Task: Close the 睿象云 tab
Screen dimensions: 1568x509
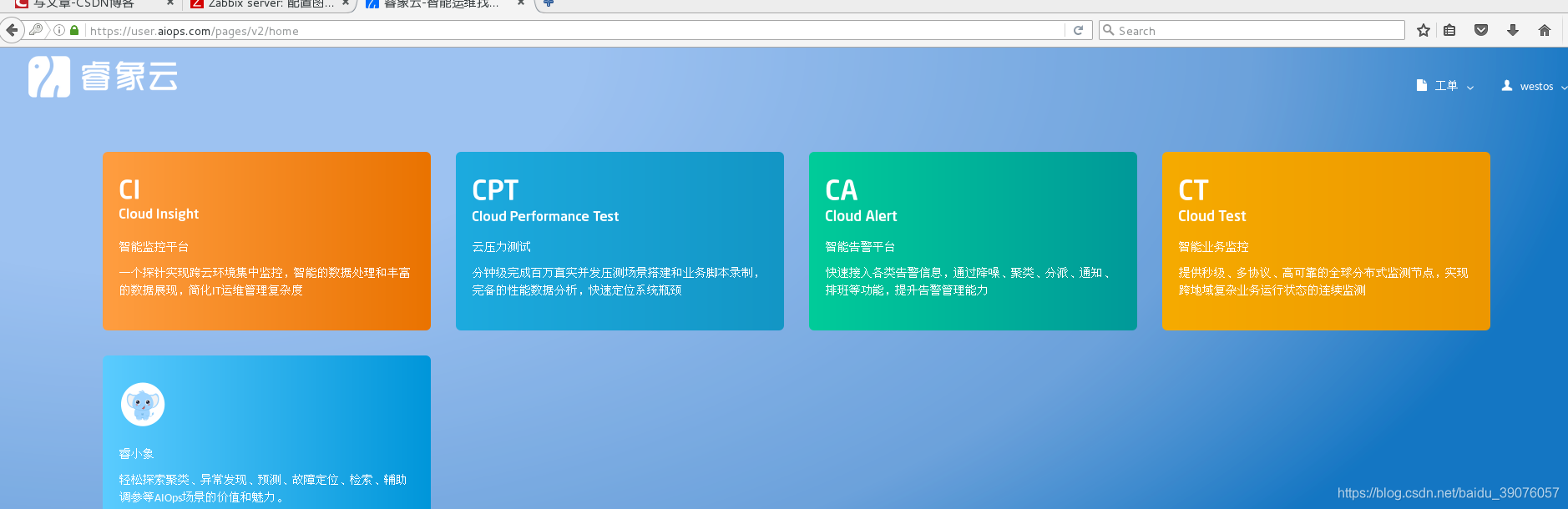Action: point(521,3)
